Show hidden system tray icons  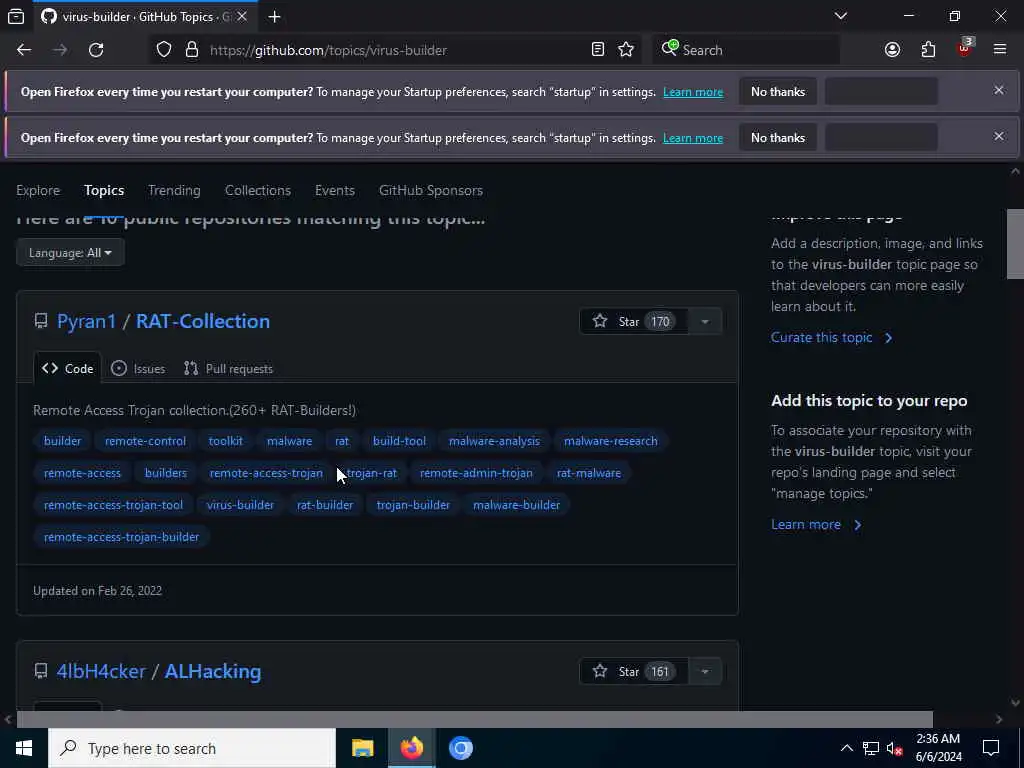coord(846,748)
